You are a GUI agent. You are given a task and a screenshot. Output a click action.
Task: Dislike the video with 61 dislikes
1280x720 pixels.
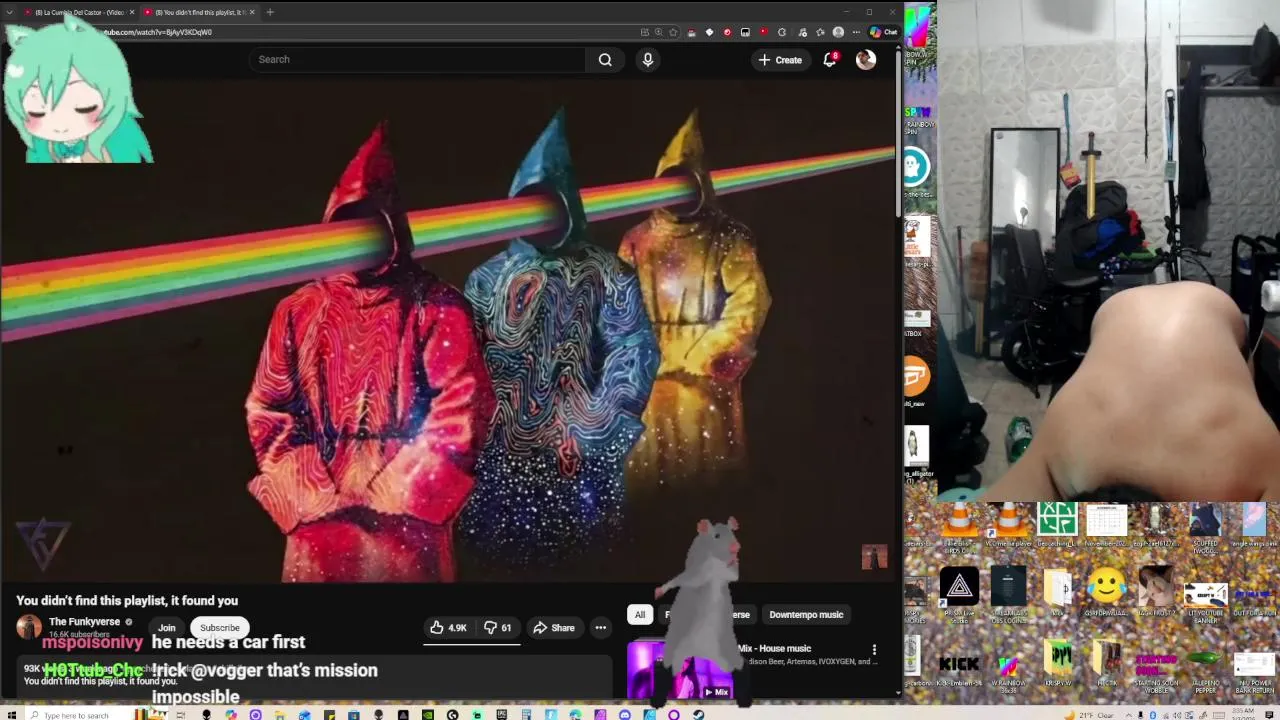tap(497, 628)
